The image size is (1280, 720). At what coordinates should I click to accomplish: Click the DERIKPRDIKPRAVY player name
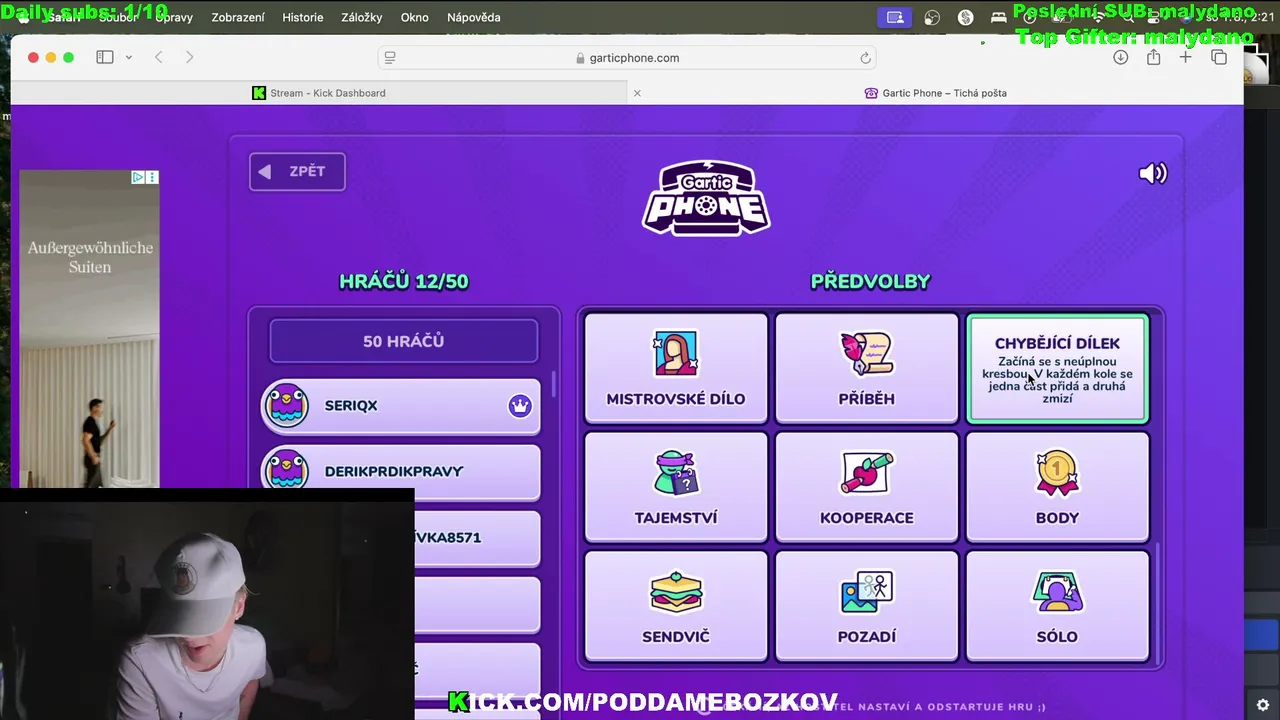coord(394,471)
